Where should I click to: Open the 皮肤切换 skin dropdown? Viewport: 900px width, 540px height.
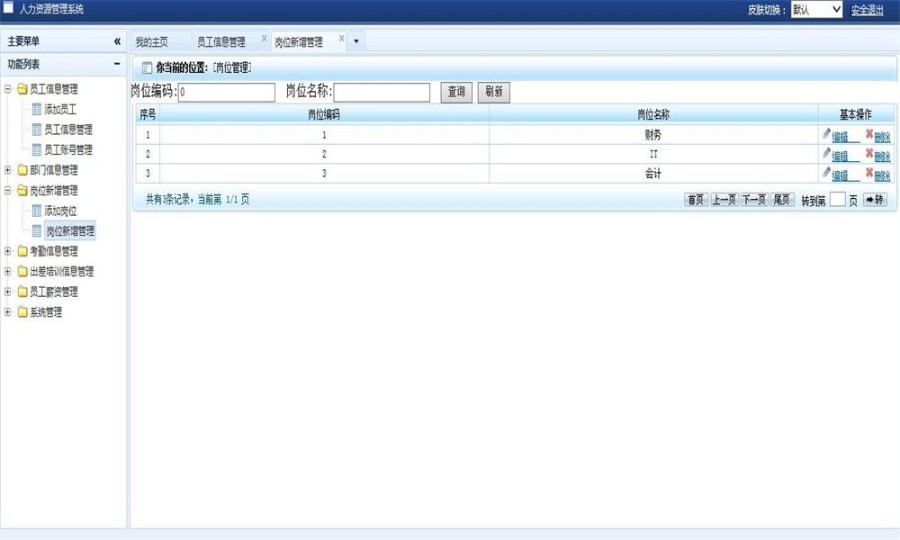[816, 9]
